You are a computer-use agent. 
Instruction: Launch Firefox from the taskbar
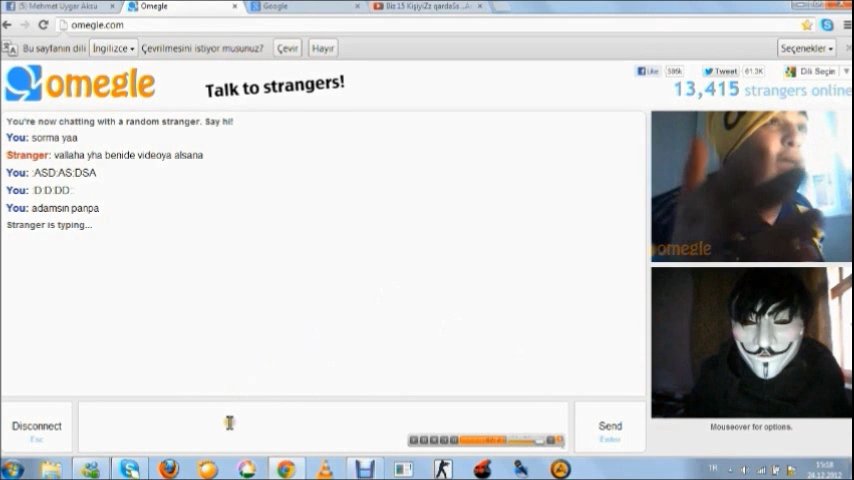coord(168,469)
